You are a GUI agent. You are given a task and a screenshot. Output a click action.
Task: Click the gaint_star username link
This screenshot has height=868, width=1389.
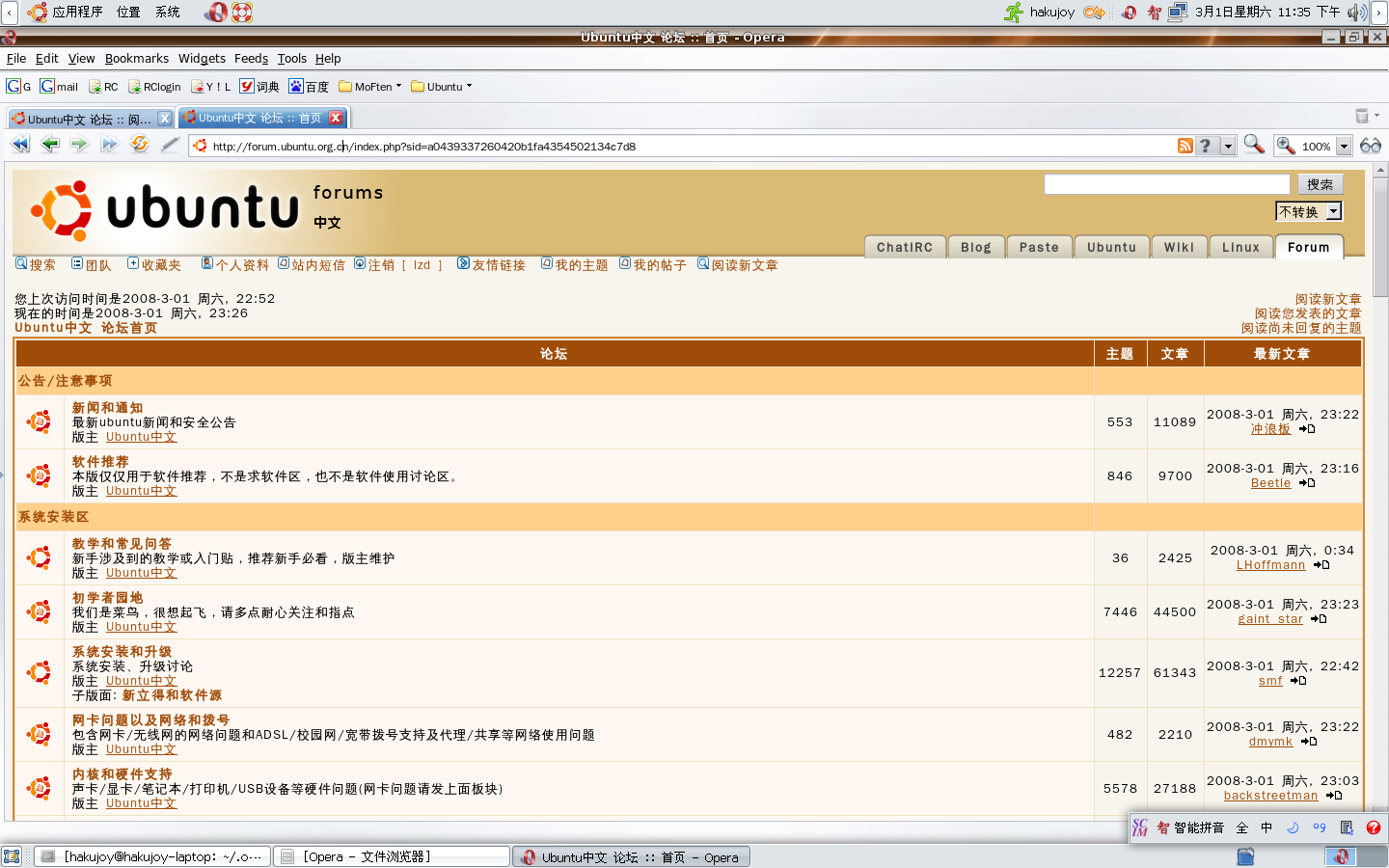tap(1270, 619)
